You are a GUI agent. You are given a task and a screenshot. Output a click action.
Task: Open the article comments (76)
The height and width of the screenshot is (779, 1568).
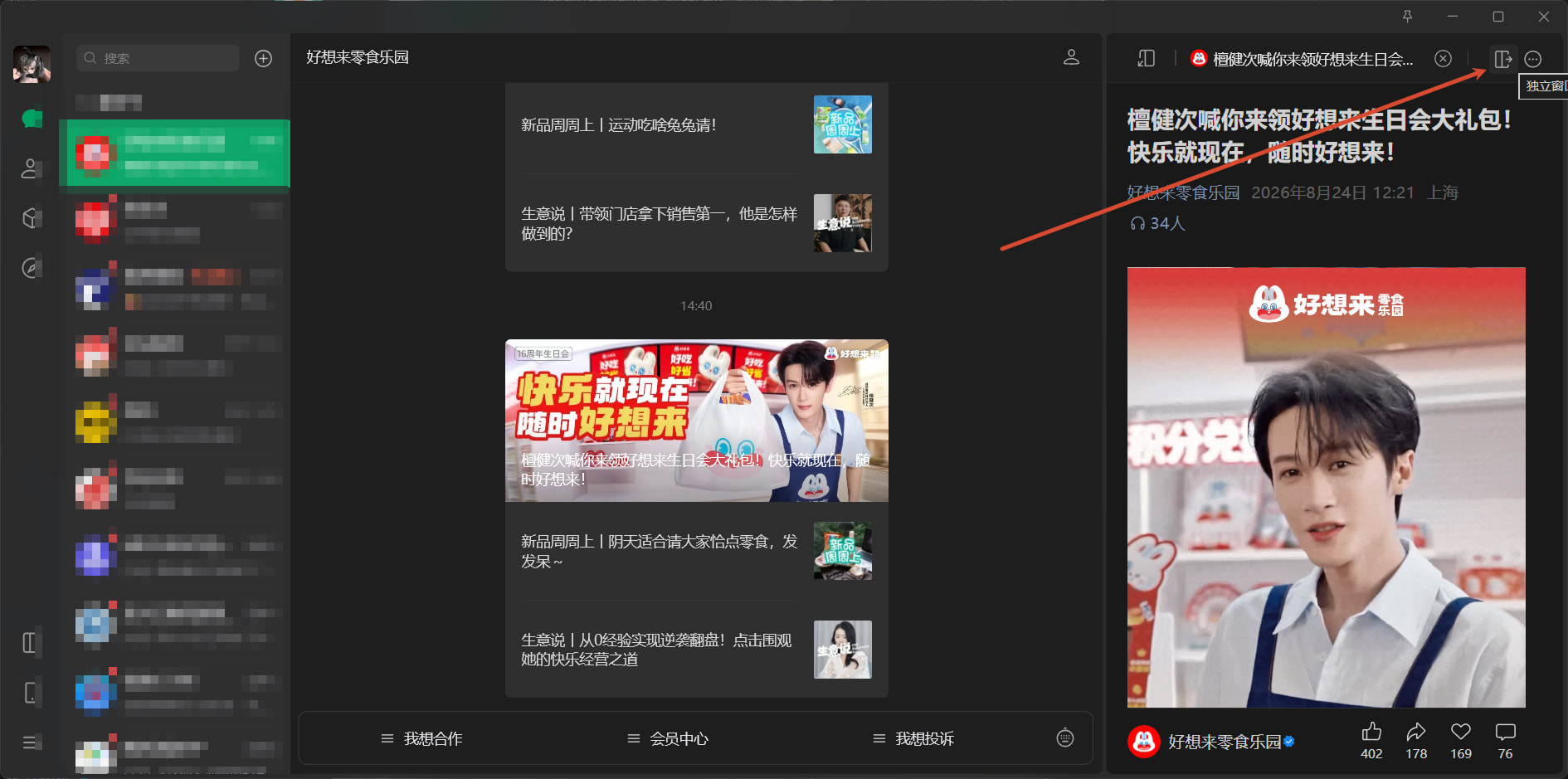point(1505,740)
